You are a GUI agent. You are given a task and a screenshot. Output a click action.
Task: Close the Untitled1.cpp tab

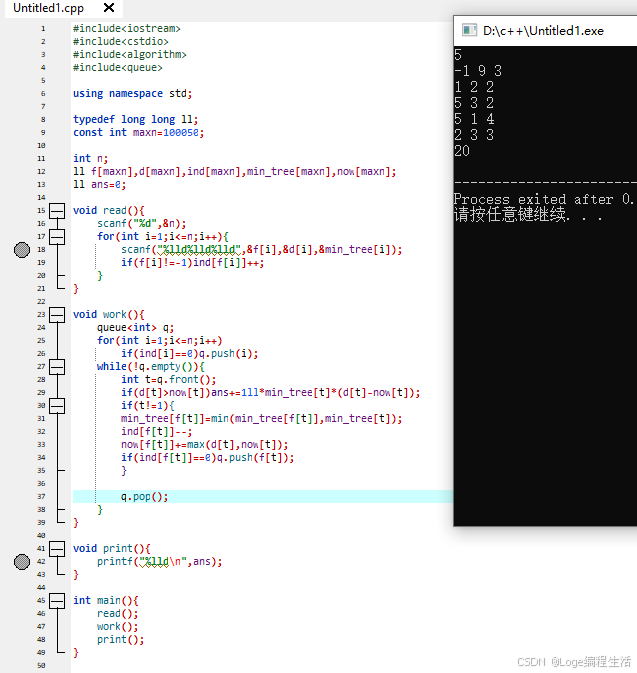click(x=109, y=8)
